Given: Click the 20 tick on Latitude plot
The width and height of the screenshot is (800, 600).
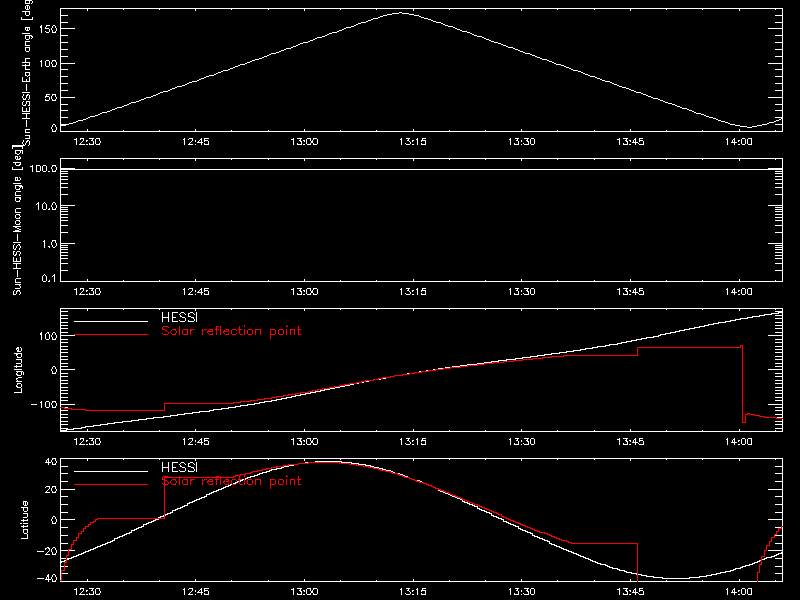Looking at the screenshot, I should (x=51, y=490).
